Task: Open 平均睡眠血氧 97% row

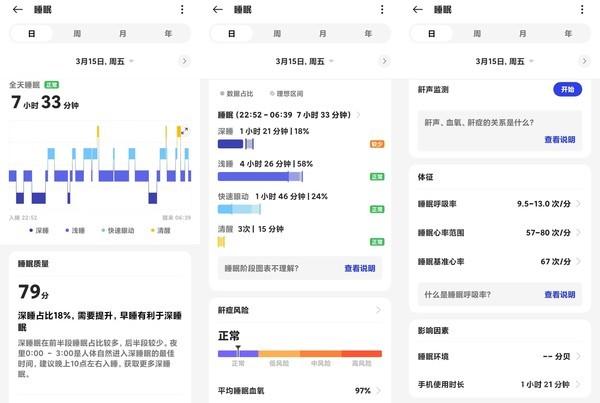Action: (300, 390)
